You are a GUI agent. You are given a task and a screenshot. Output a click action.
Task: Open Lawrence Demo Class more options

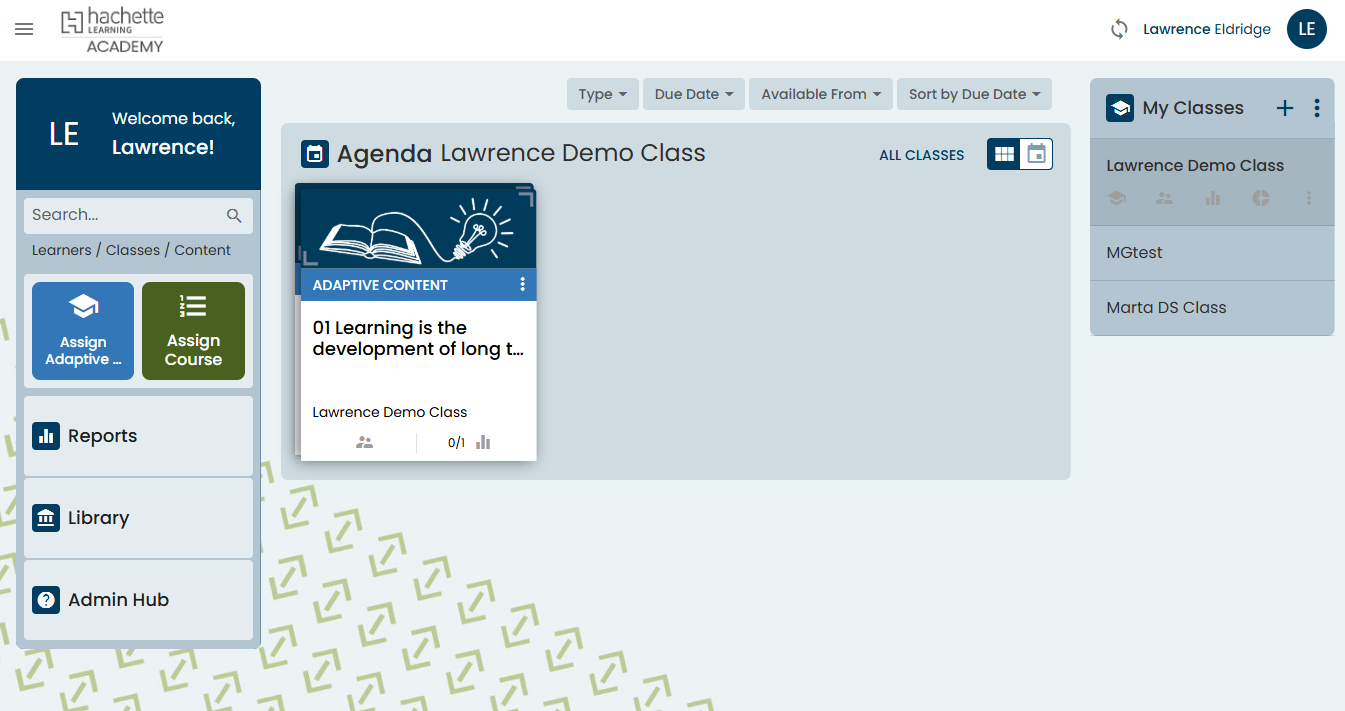pos(1309,198)
